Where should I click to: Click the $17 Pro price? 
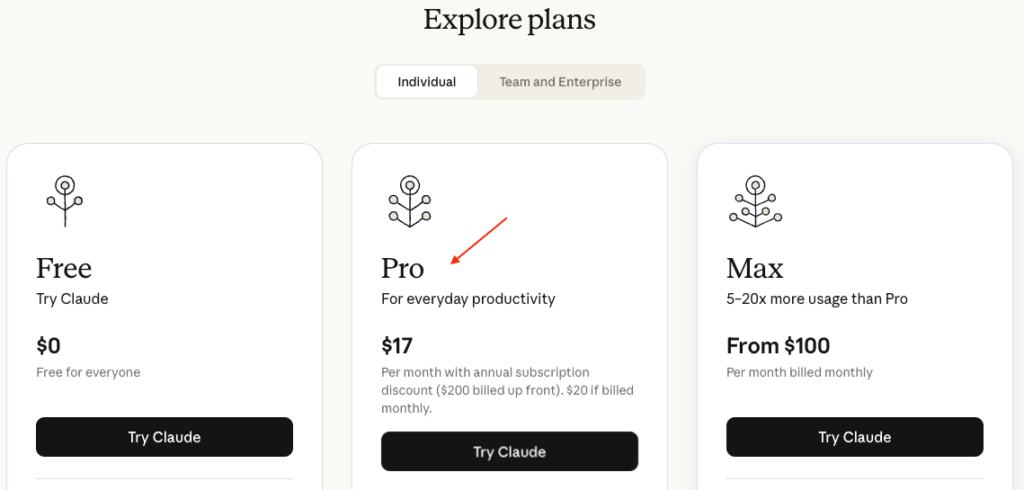tap(397, 346)
